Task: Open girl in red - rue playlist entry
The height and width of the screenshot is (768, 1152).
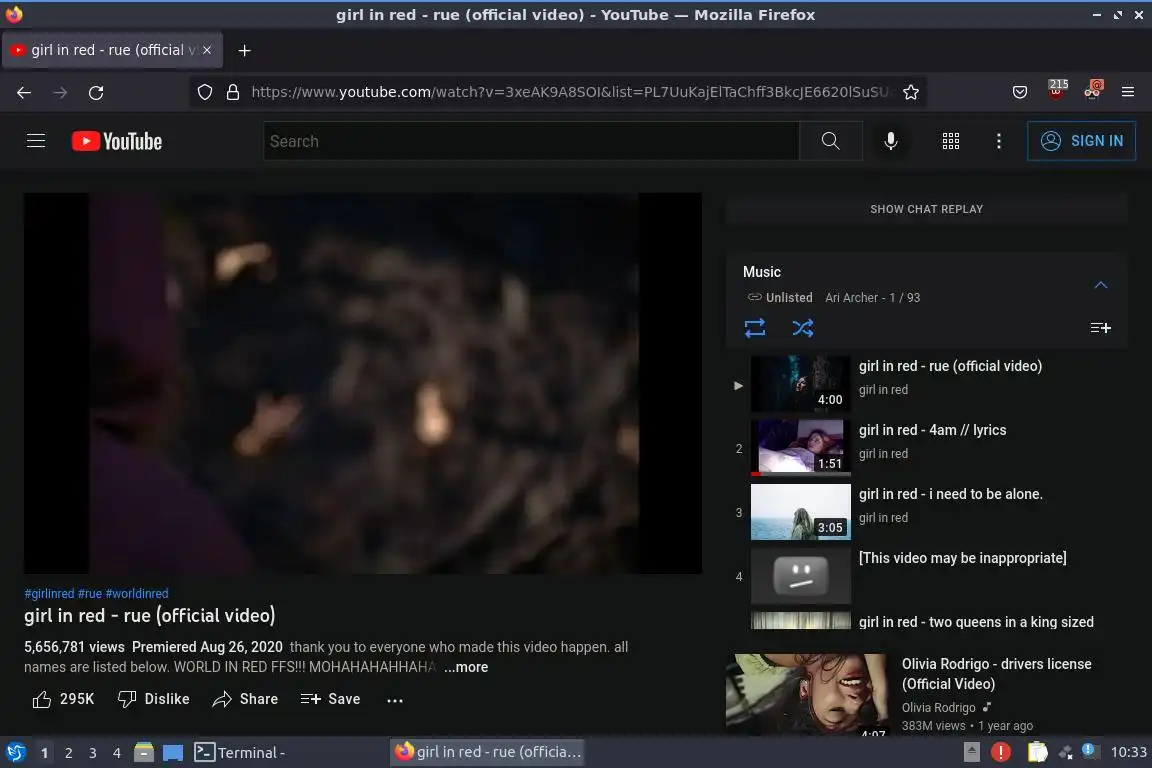Action: (x=926, y=384)
